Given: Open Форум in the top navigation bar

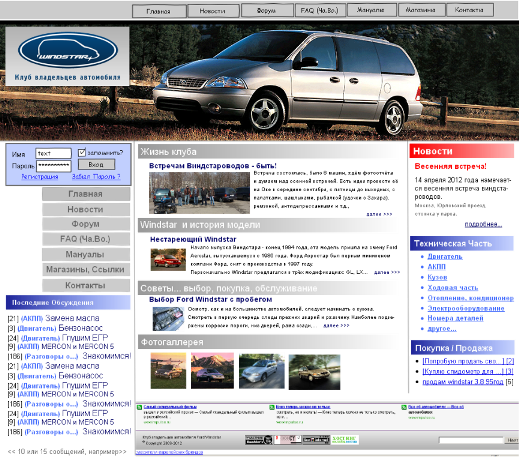Looking at the screenshot, I should click(x=267, y=10).
